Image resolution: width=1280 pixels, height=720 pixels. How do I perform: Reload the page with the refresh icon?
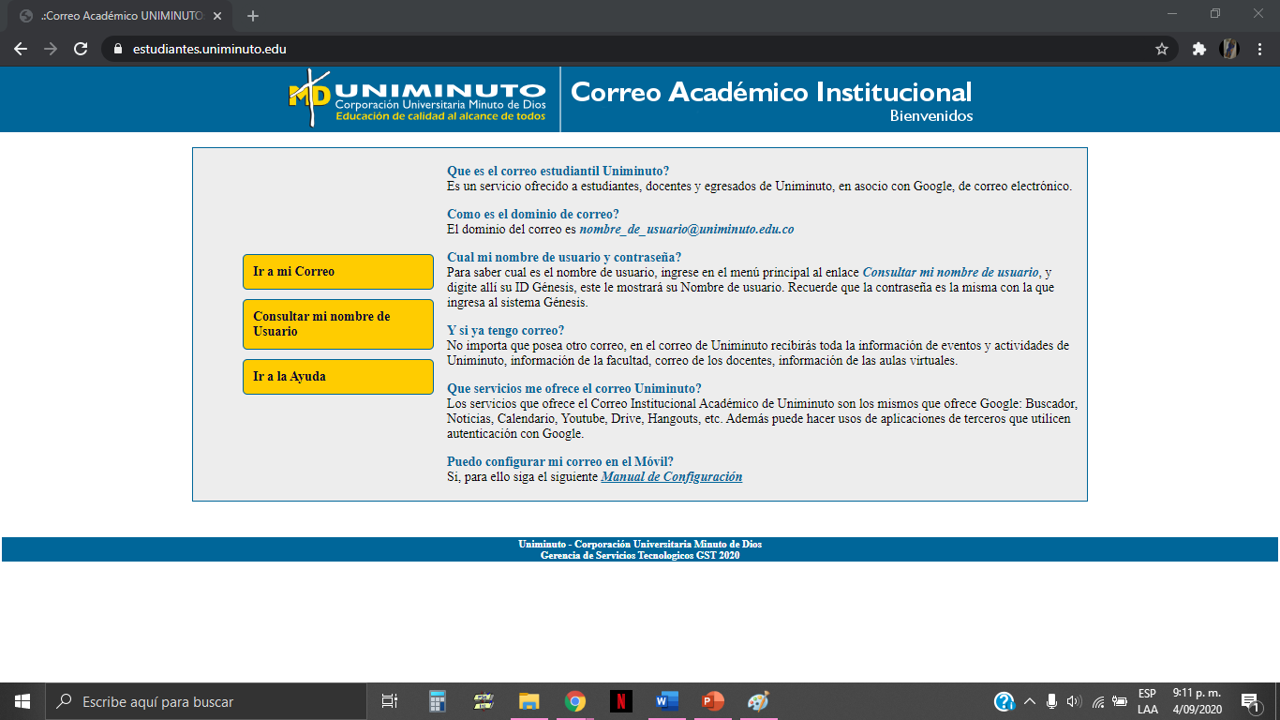tap(81, 49)
